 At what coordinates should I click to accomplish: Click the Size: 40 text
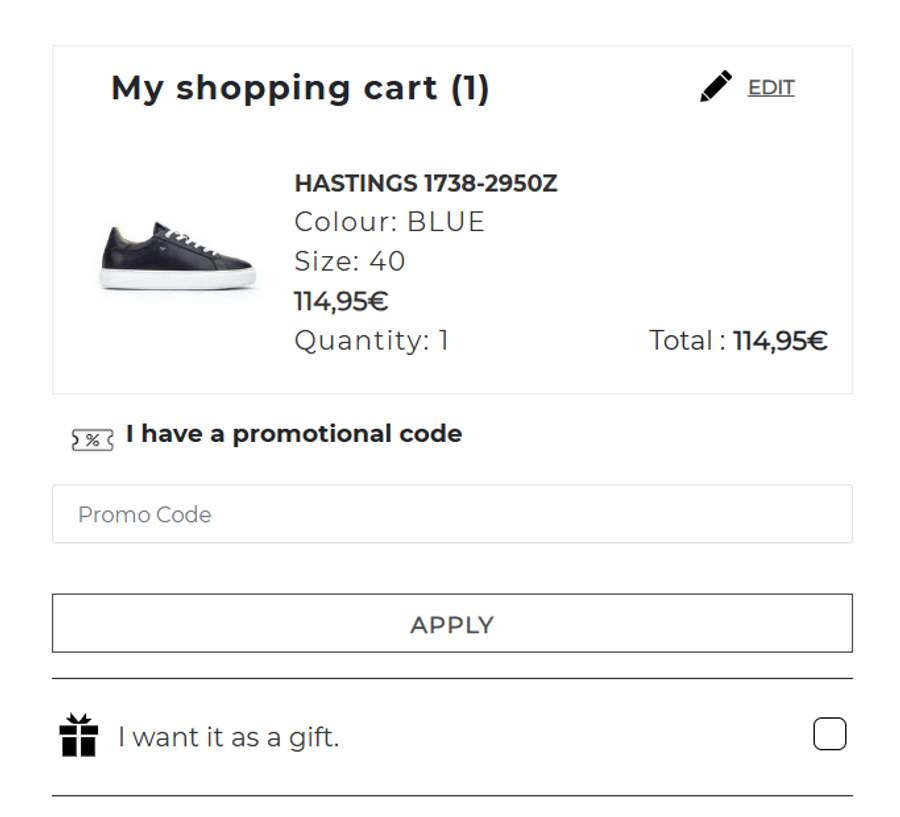coord(349,262)
